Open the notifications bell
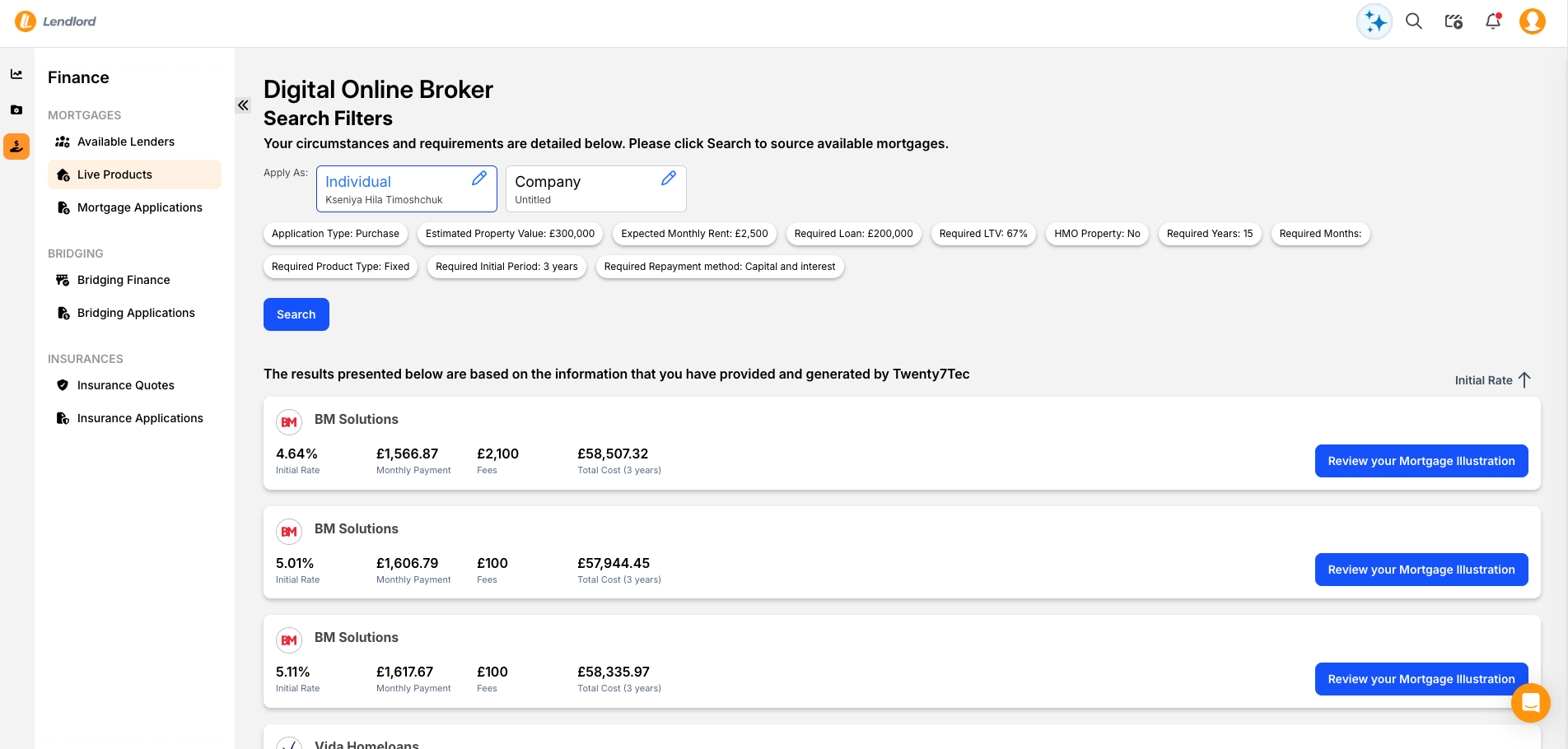Image resolution: width=1568 pixels, height=749 pixels. pyautogui.click(x=1492, y=22)
